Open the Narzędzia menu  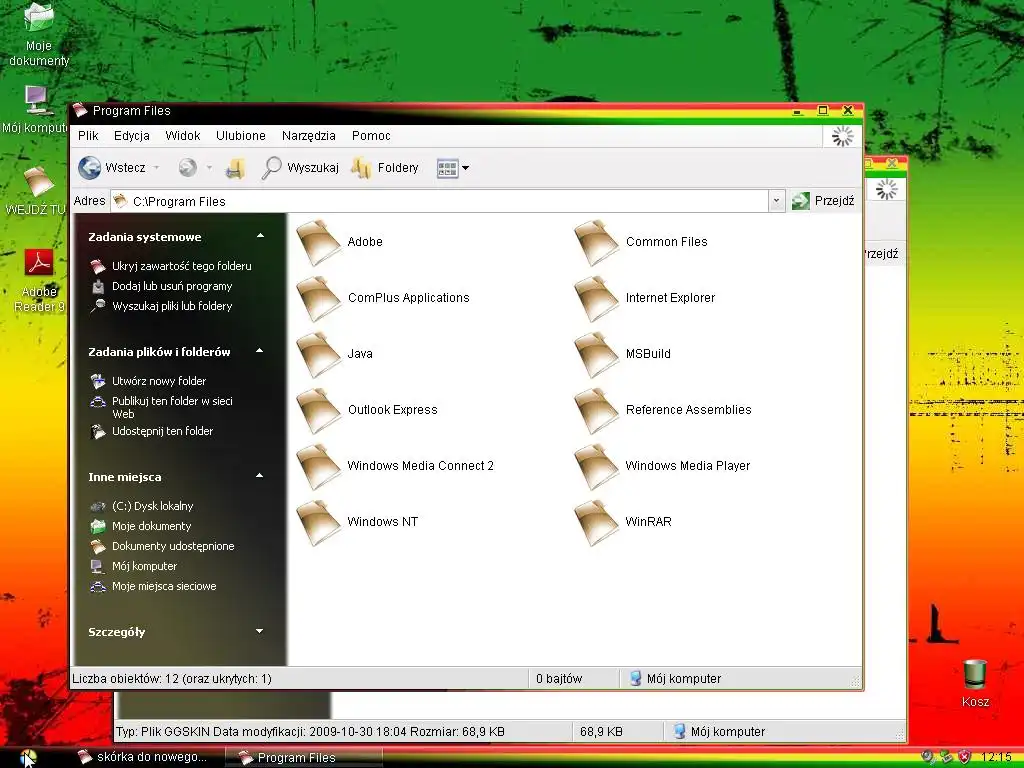[x=309, y=136]
